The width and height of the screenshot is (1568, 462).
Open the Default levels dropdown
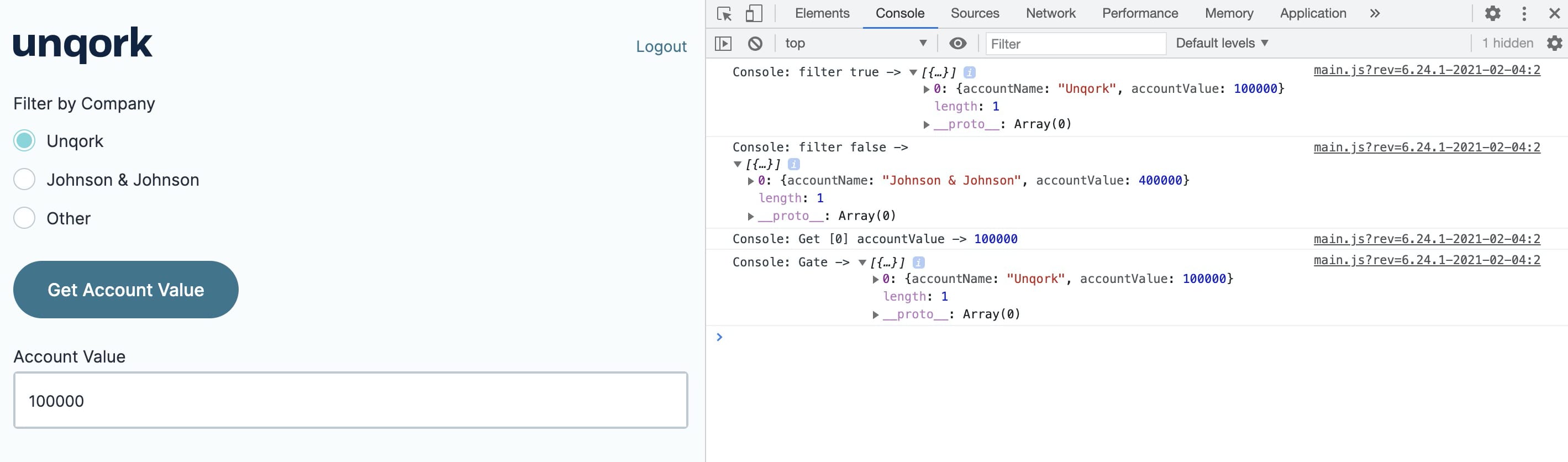coord(1222,43)
